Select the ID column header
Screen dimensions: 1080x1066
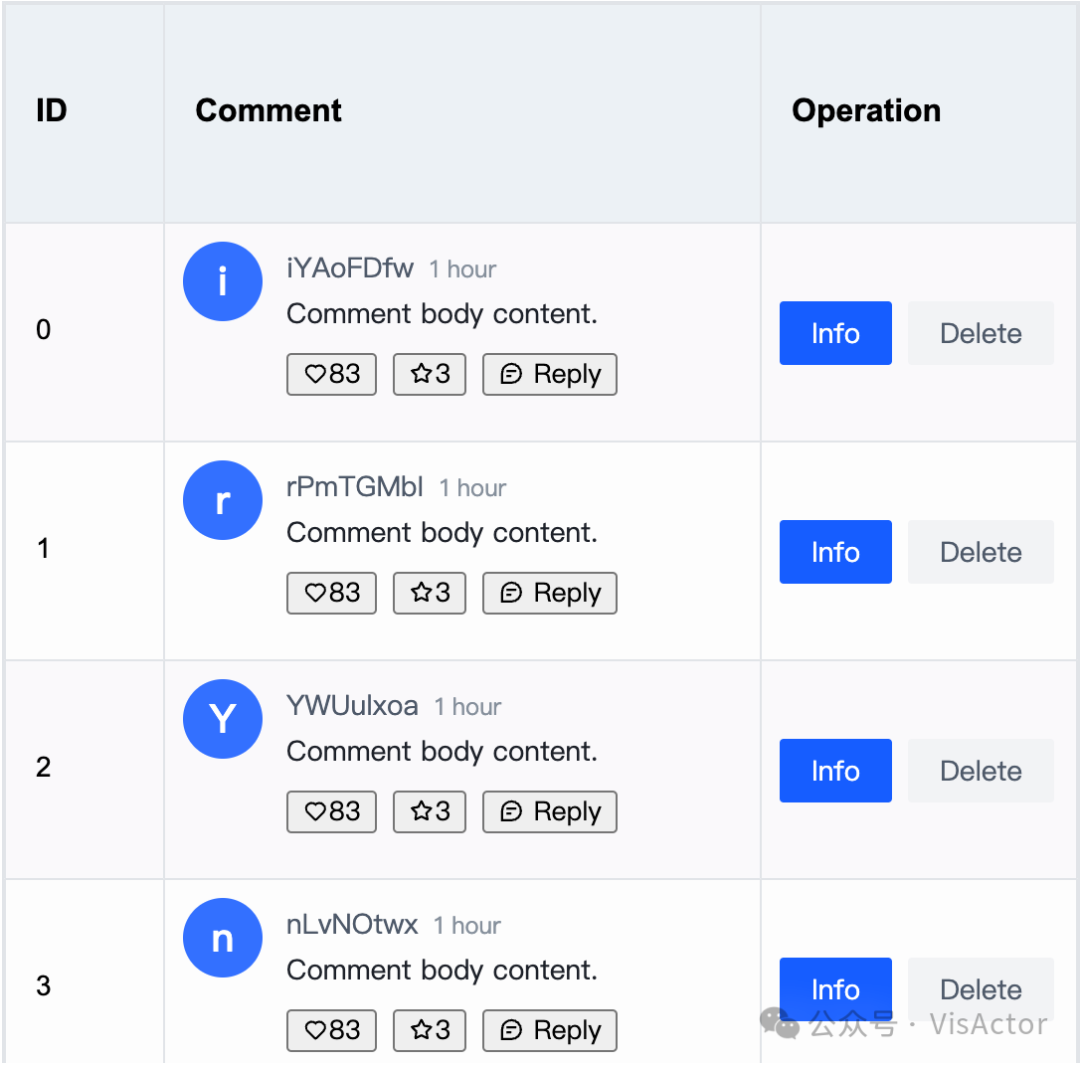51,110
